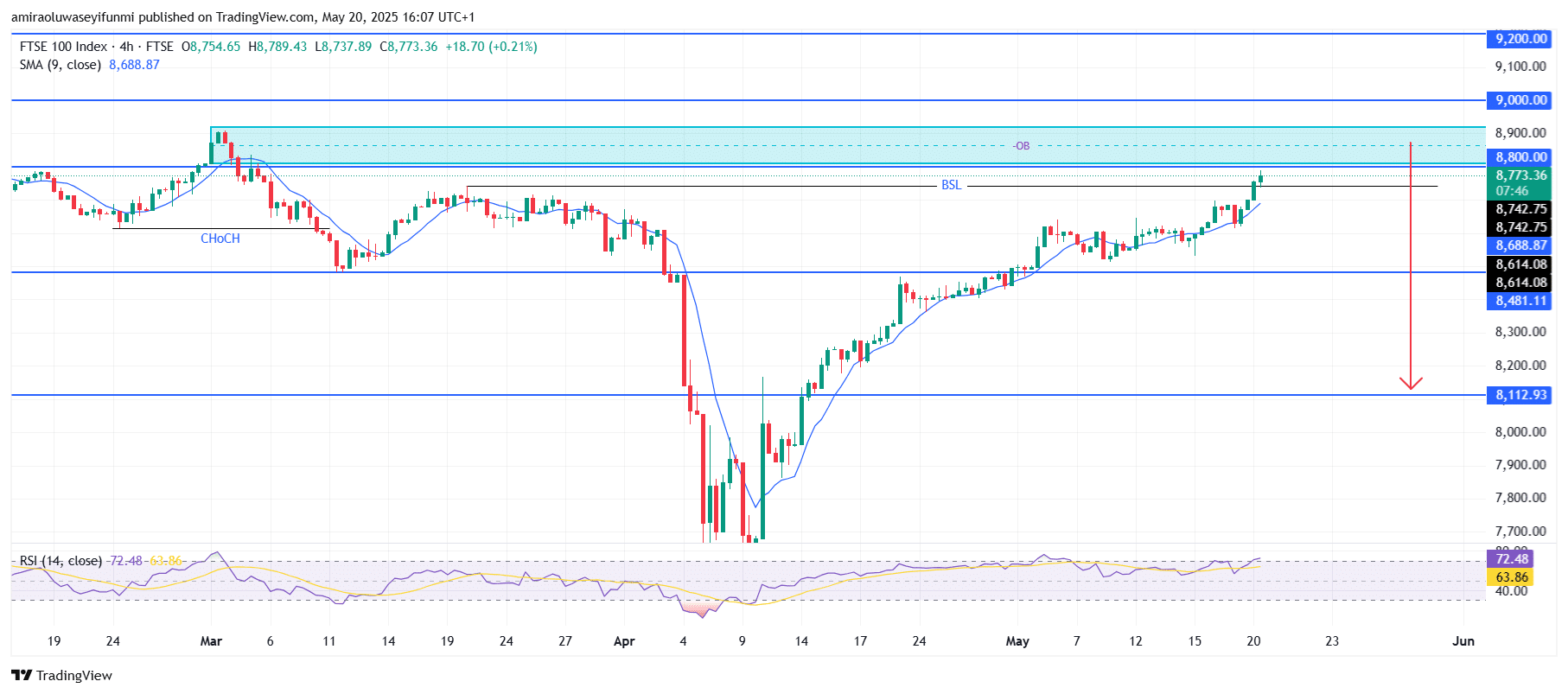This screenshot has width=1568, height=694.
Task: Click the 7,700.00 price axis tick
Action: pos(1520,532)
